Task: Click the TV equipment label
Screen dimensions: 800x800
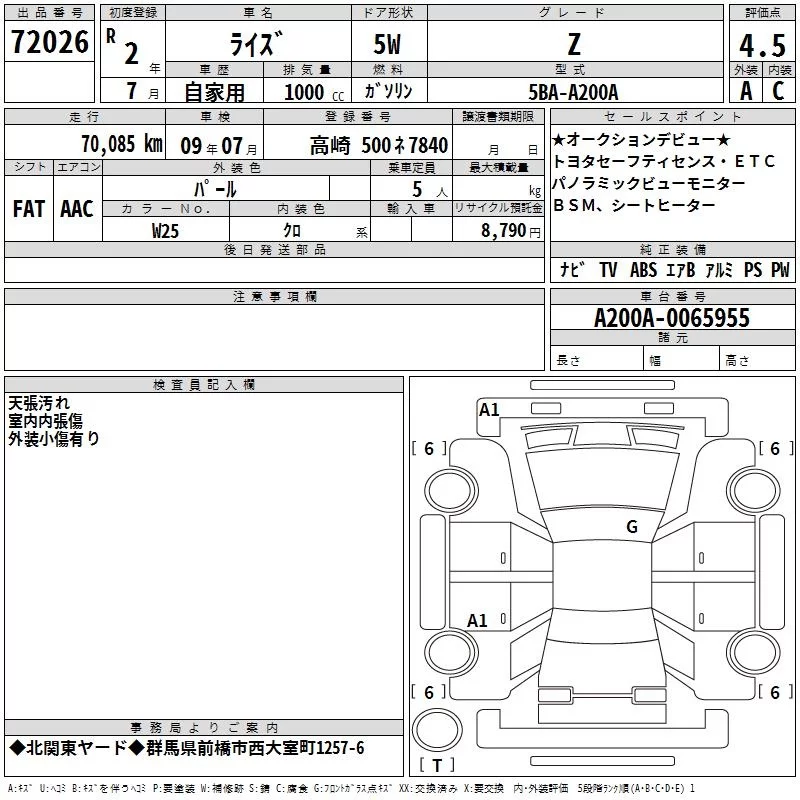Action: coord(608,269)
